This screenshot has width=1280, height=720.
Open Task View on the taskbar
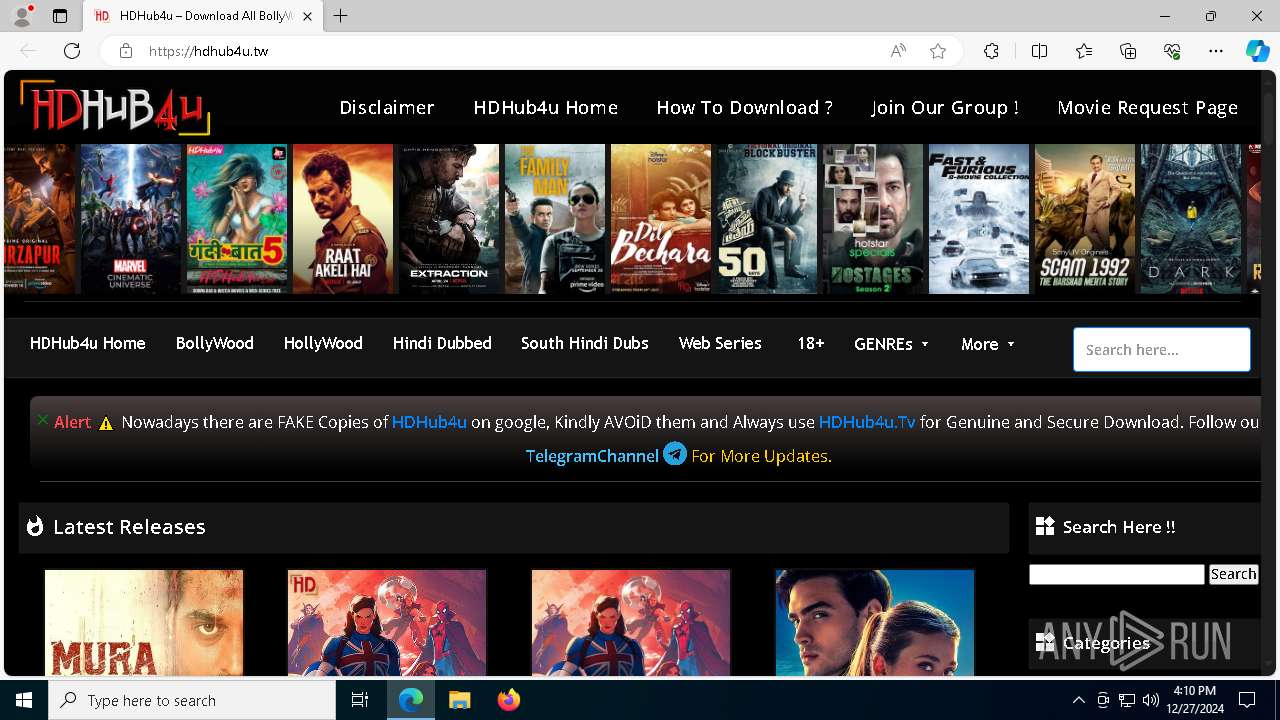click(360, 700)
